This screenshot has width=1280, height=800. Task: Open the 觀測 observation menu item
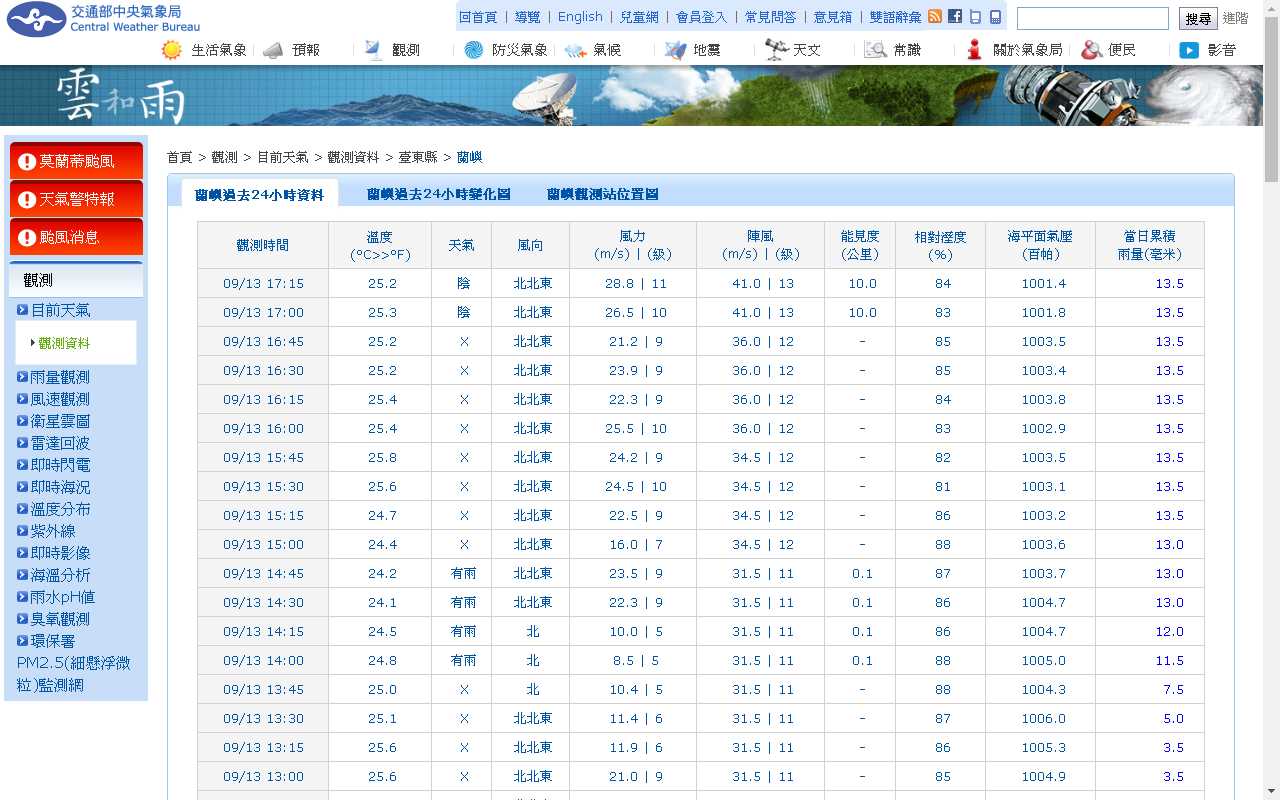[405, 50]
